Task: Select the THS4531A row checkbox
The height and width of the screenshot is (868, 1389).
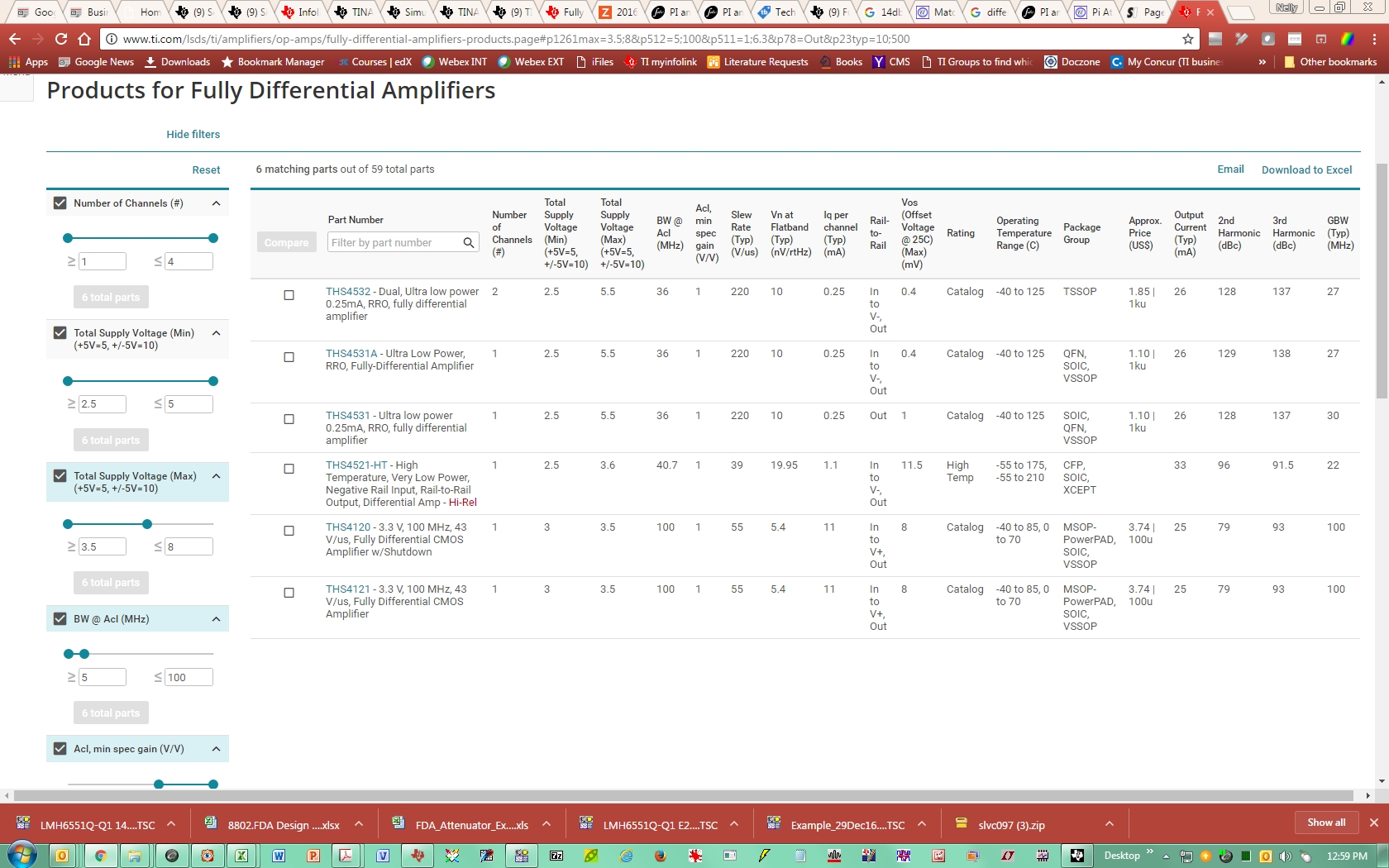Action: click(289, 357)
